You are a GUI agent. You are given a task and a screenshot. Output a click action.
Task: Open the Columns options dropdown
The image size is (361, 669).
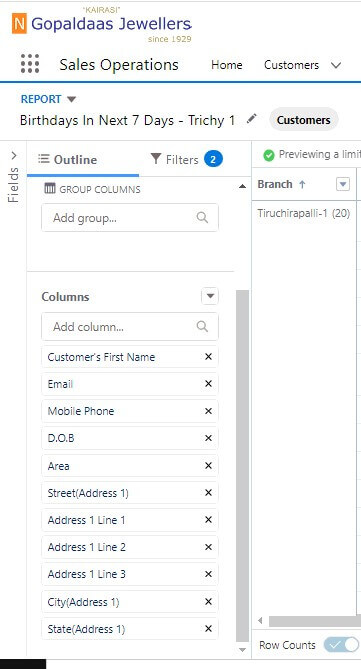pyautogui.click(x=210, y=297)
